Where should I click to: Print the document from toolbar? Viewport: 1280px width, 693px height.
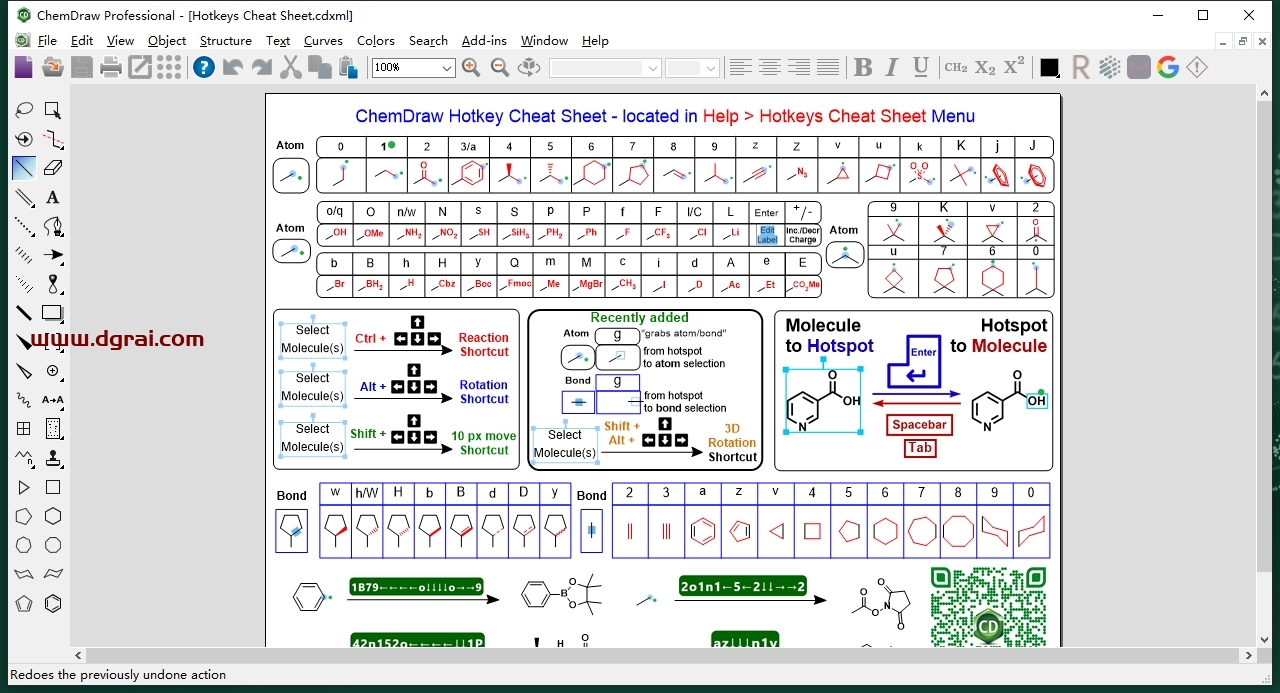click(111, 67)
